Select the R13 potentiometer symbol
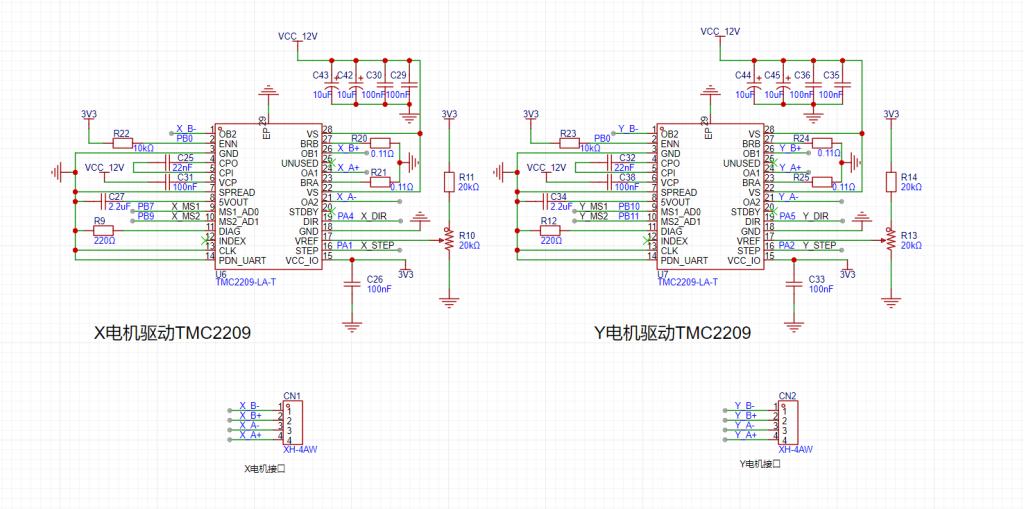 (x=890, y=240)
